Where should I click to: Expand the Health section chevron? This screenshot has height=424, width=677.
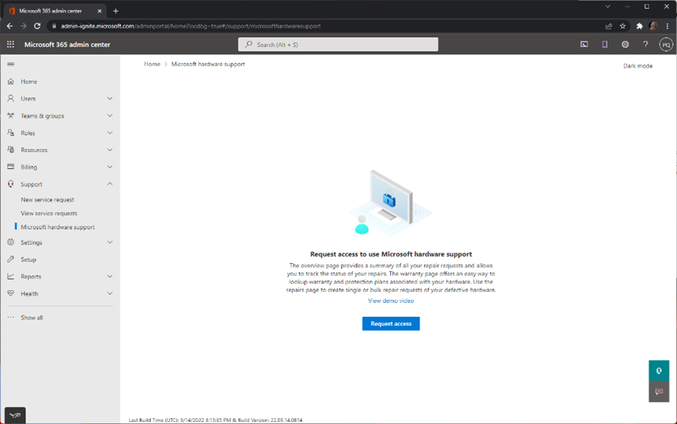(x=110, y=294)
